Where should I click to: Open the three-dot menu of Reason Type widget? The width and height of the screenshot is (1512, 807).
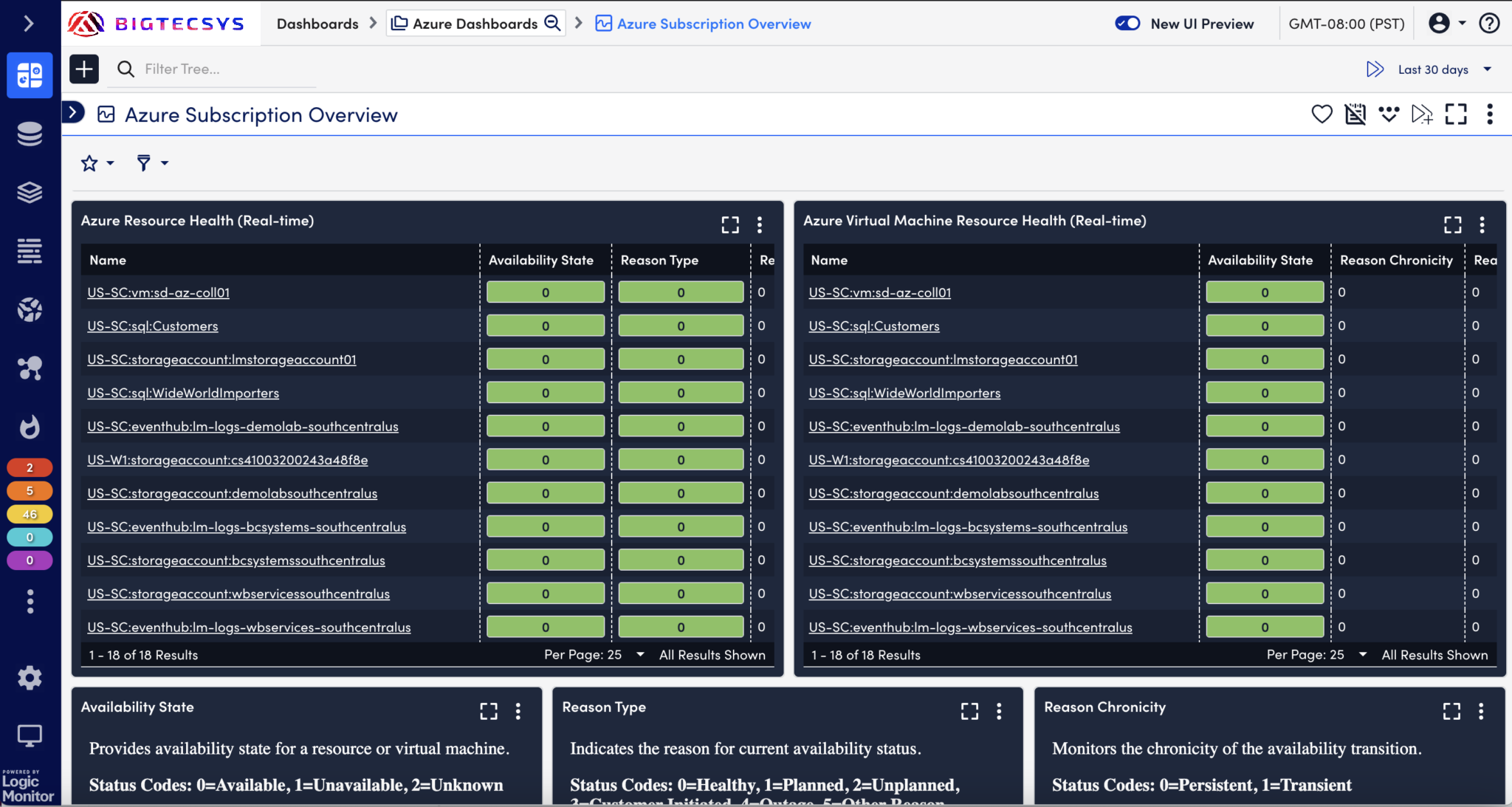pos(999,710)
